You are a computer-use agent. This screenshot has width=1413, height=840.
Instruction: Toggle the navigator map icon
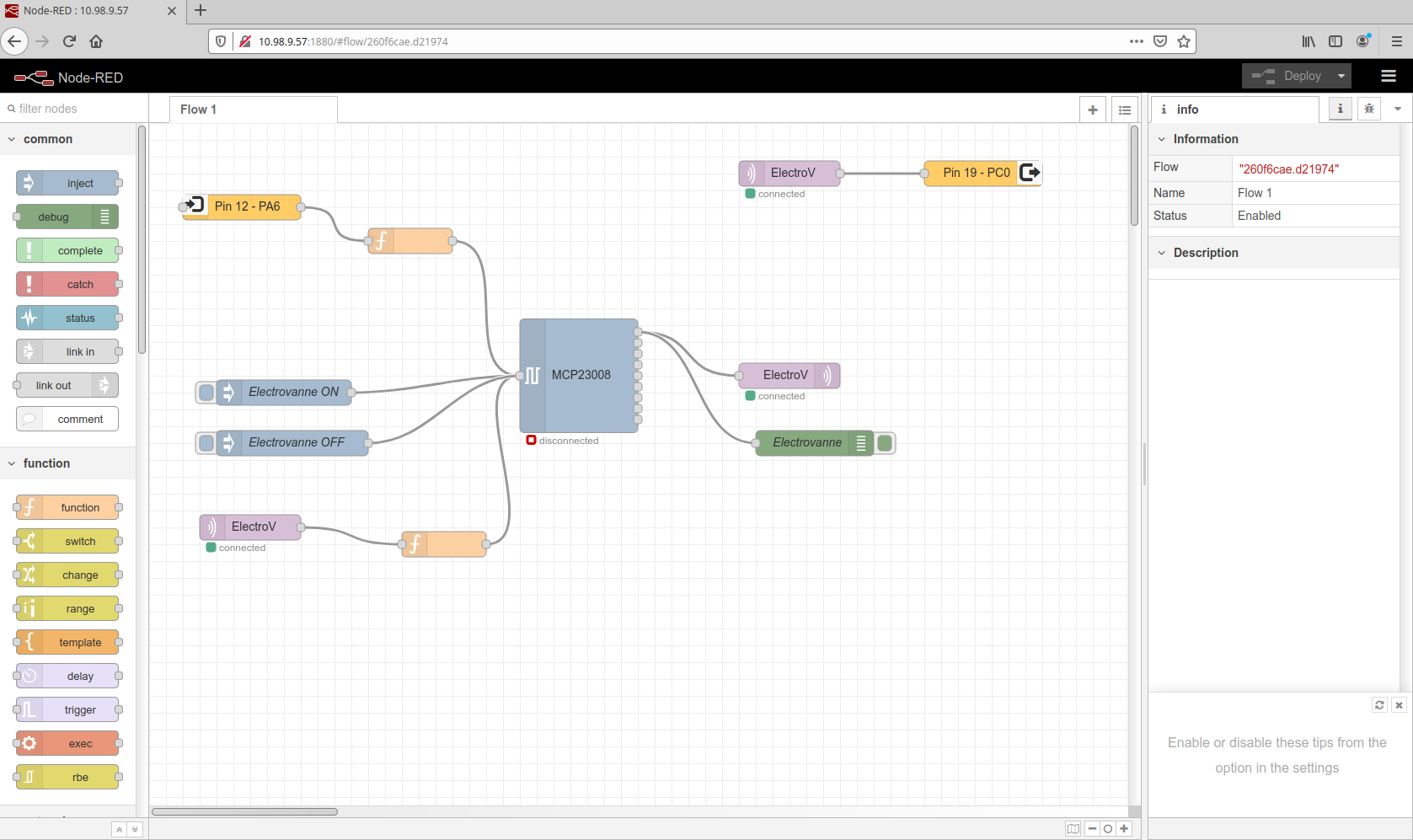[1073, 829]
